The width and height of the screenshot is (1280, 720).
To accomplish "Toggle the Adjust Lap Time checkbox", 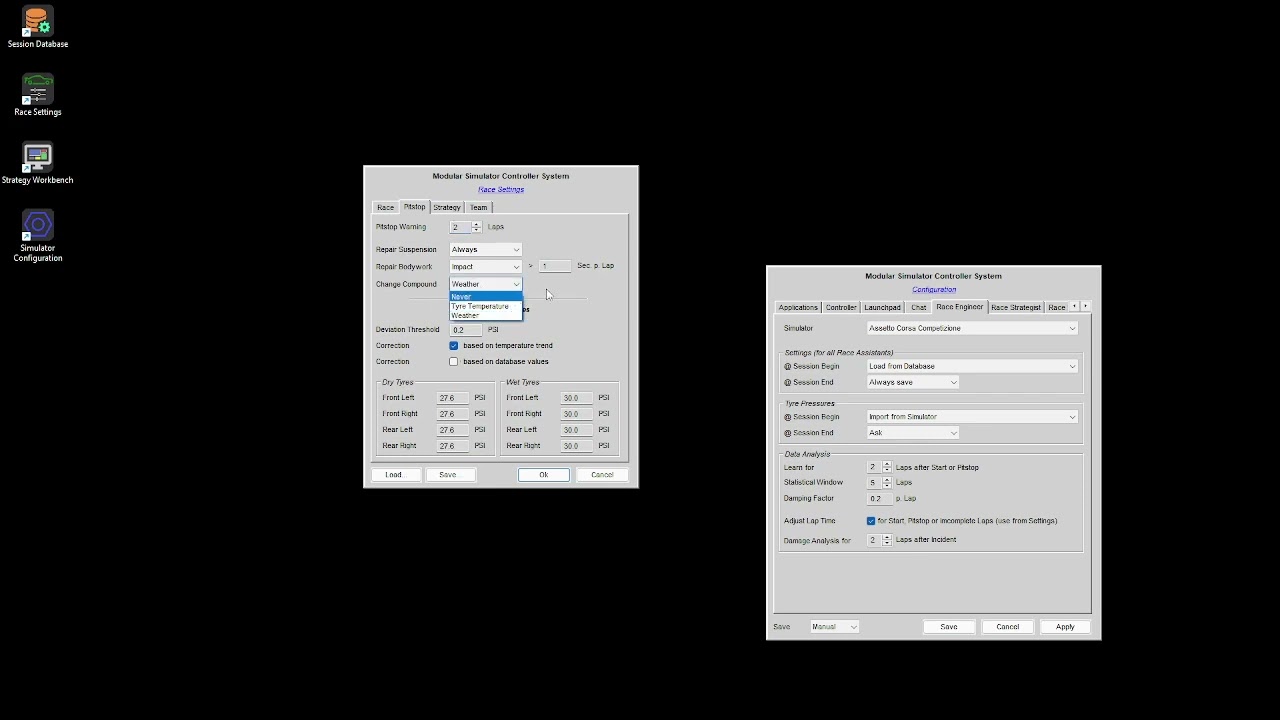I will tap(871, 521).
